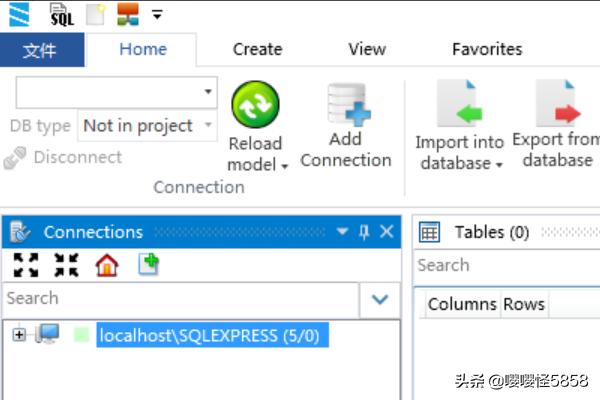Expand the localhost\SQLEXPRESS tree node
The image size is (600, 400).
click(19, 335)
